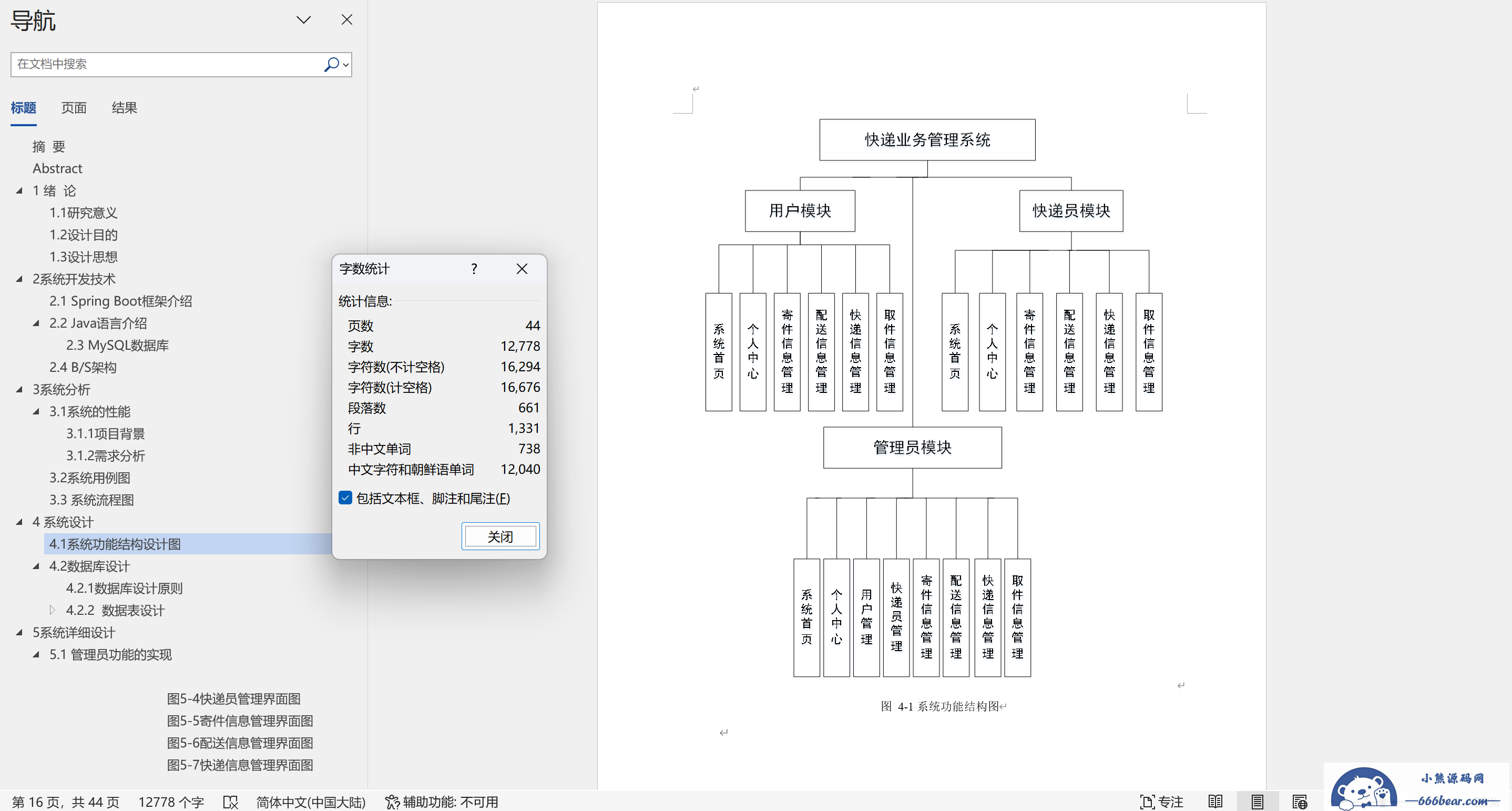The width and height of the screenshot is (1512, 811).
Task: Collapse the 4.2数据库设计 heading
Action: [36, 566]
